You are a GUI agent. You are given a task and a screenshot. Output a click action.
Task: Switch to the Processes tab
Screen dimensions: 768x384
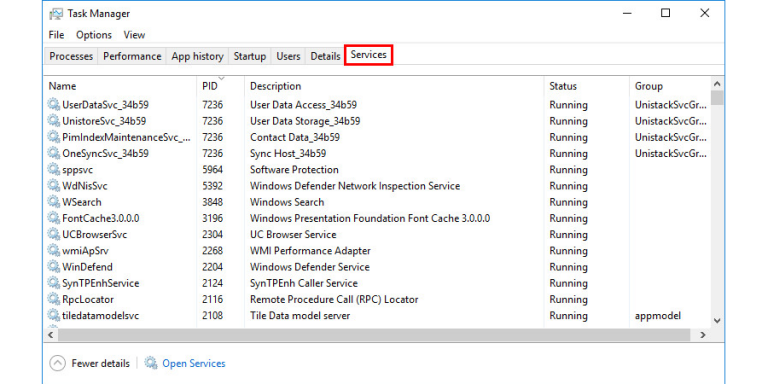click(71, 56)
